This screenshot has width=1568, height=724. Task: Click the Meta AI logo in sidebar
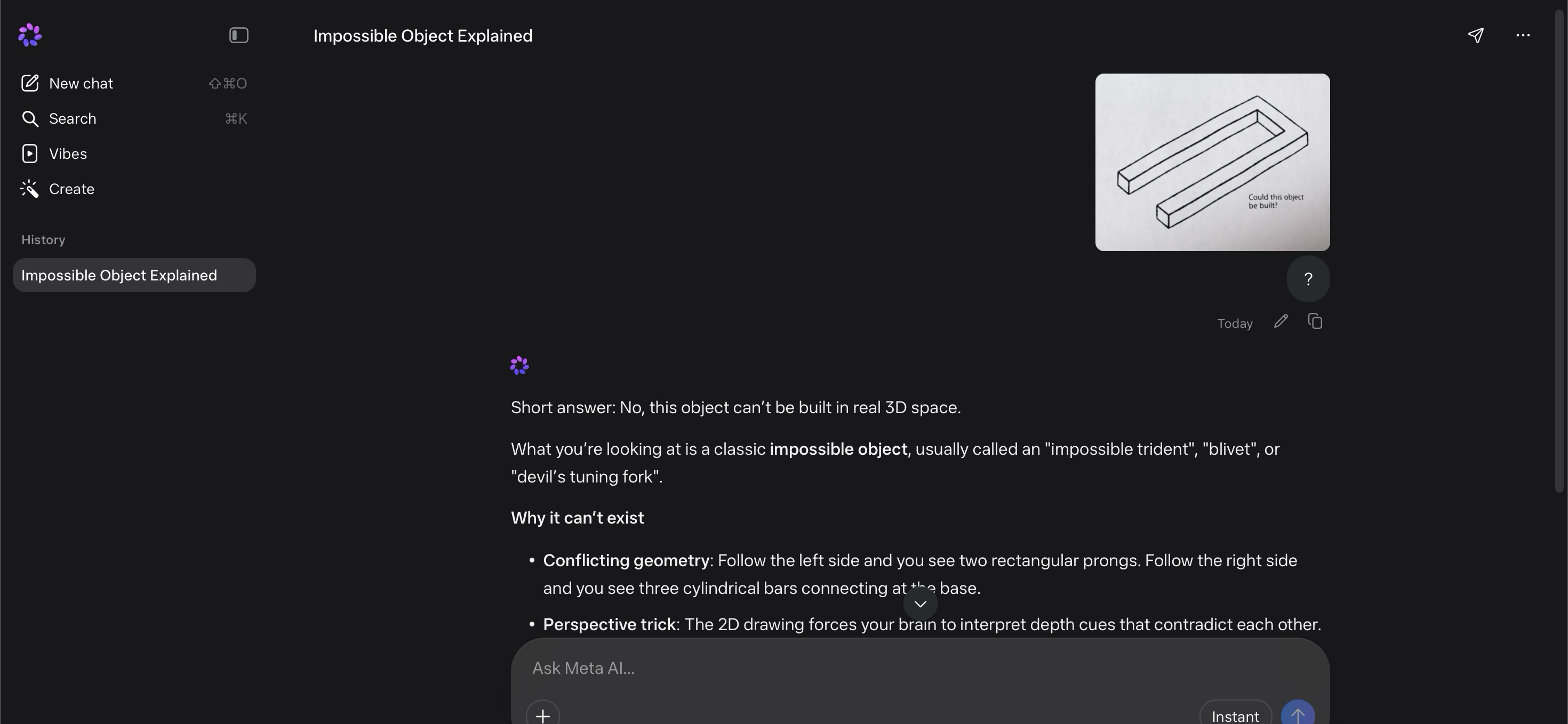(30, 35)
